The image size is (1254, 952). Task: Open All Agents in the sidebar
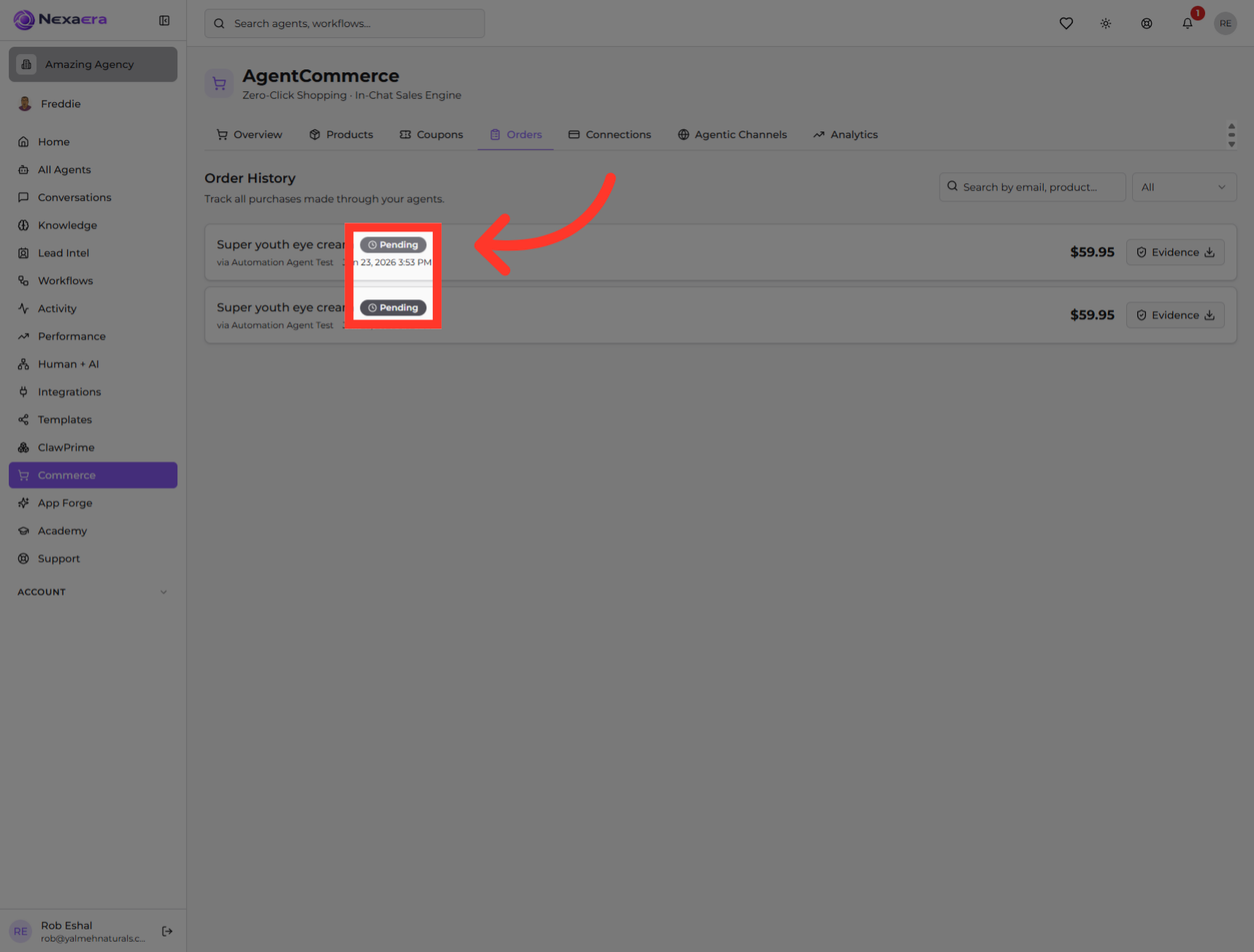(x=93, y=169)
